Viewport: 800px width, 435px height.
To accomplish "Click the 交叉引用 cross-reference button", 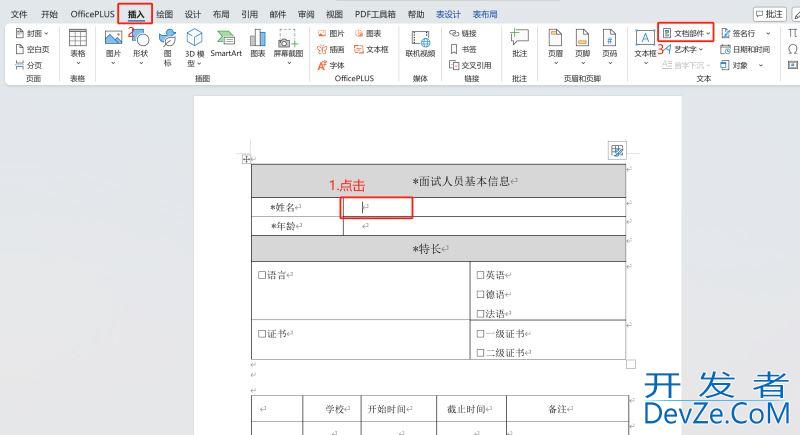I will (x=469, y=65).
